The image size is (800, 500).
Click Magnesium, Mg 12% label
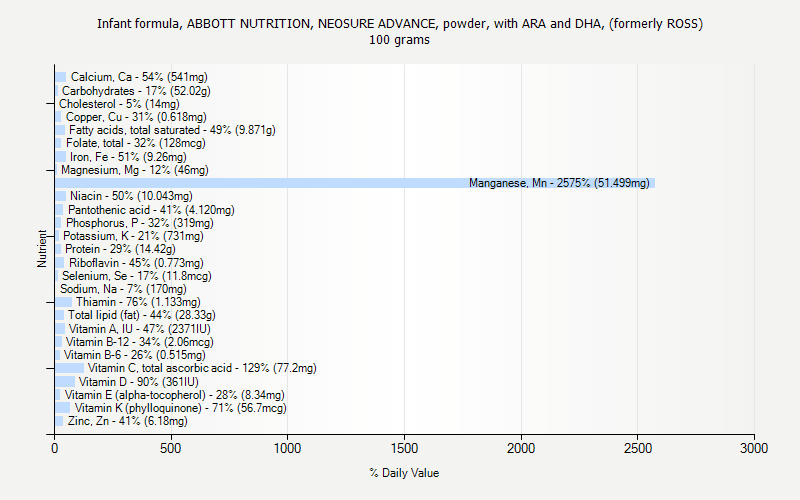[135, 170]
